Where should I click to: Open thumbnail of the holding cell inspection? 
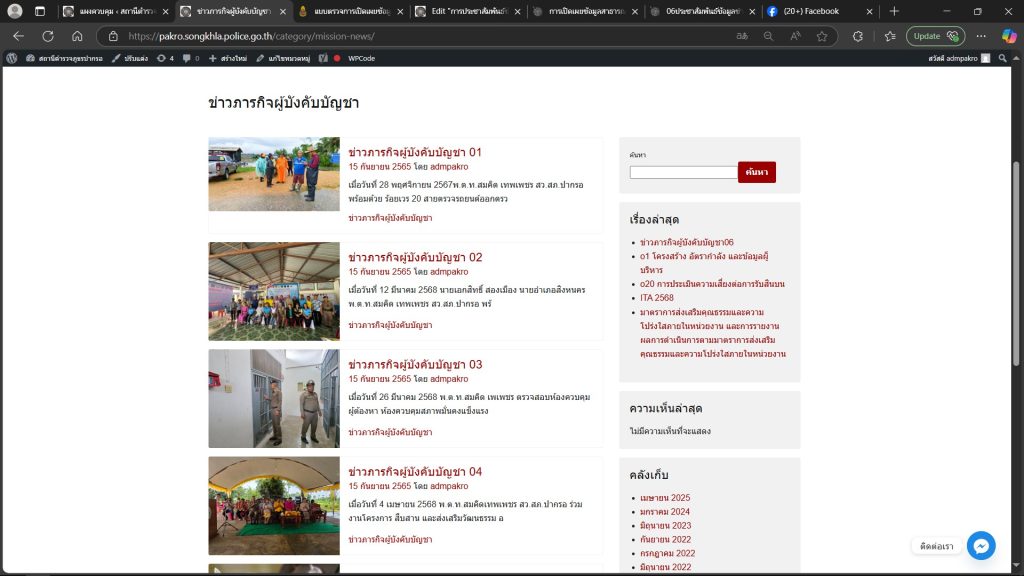(x=274, y=398)
